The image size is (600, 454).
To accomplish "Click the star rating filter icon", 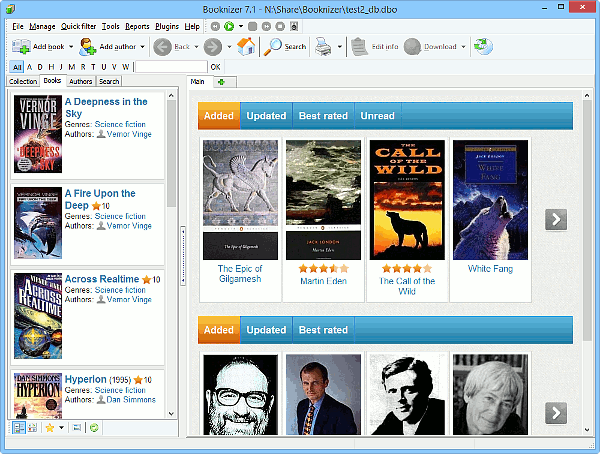I will [x=50, y=428].
